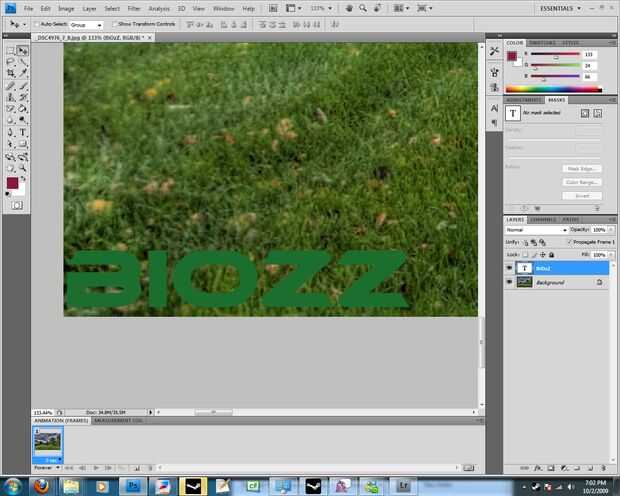
Task: Open the Normal blend mode dropdown
Action: [537, 230]
